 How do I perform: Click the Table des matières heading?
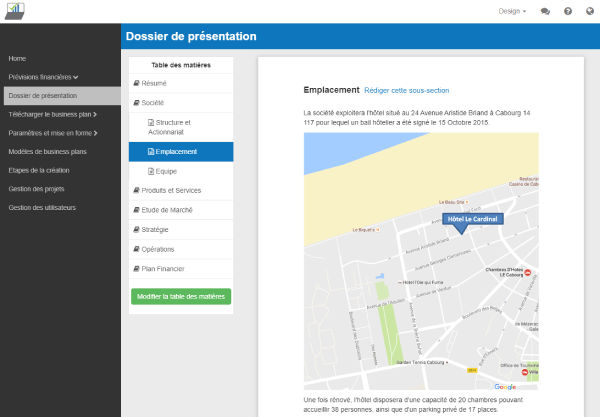[x=181, y=65]
